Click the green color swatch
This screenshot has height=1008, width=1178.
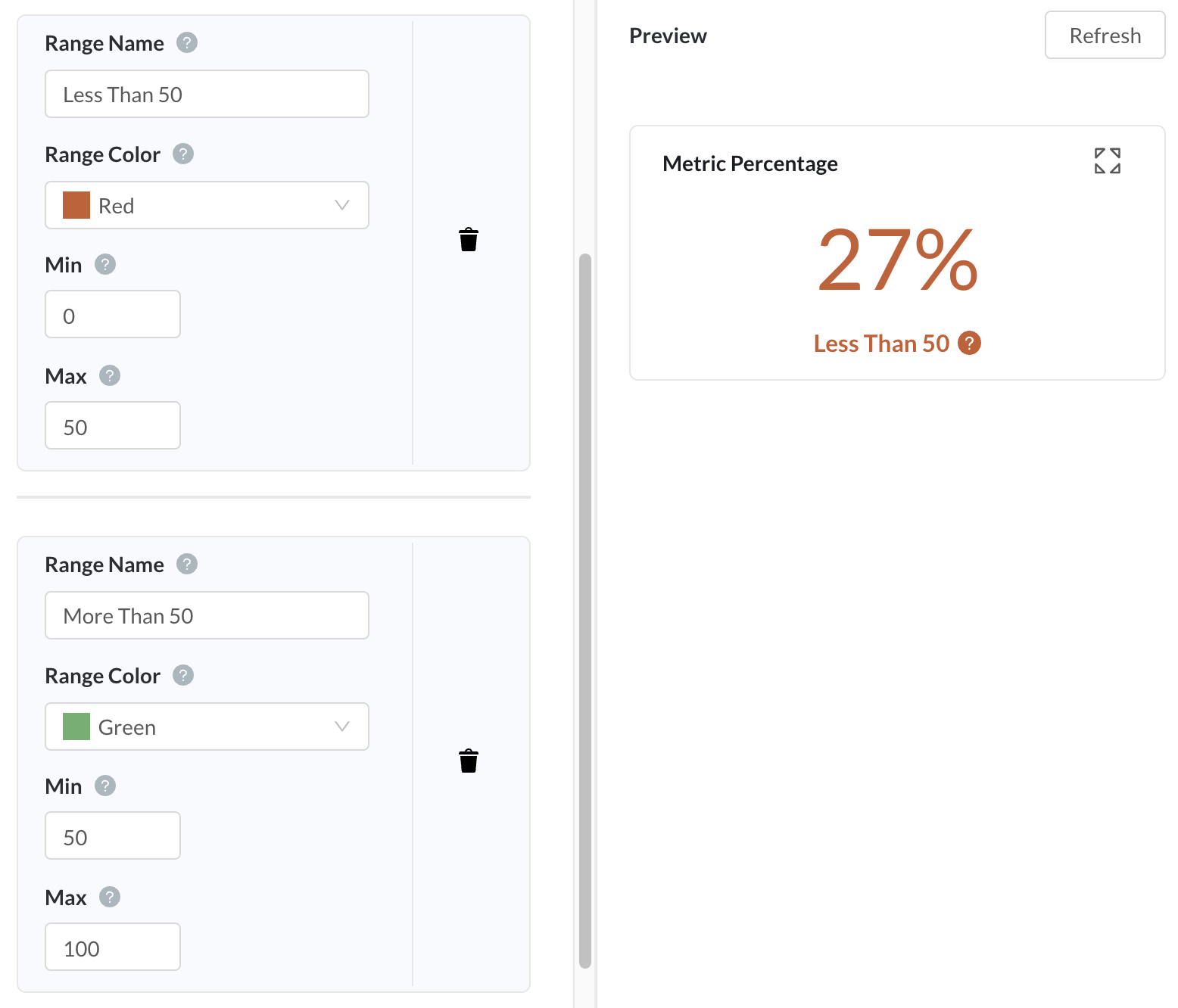click(76, 726)
